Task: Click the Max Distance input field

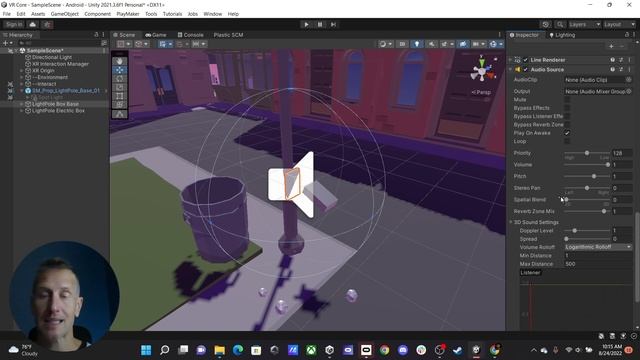Action: click(x=598, y=264)
